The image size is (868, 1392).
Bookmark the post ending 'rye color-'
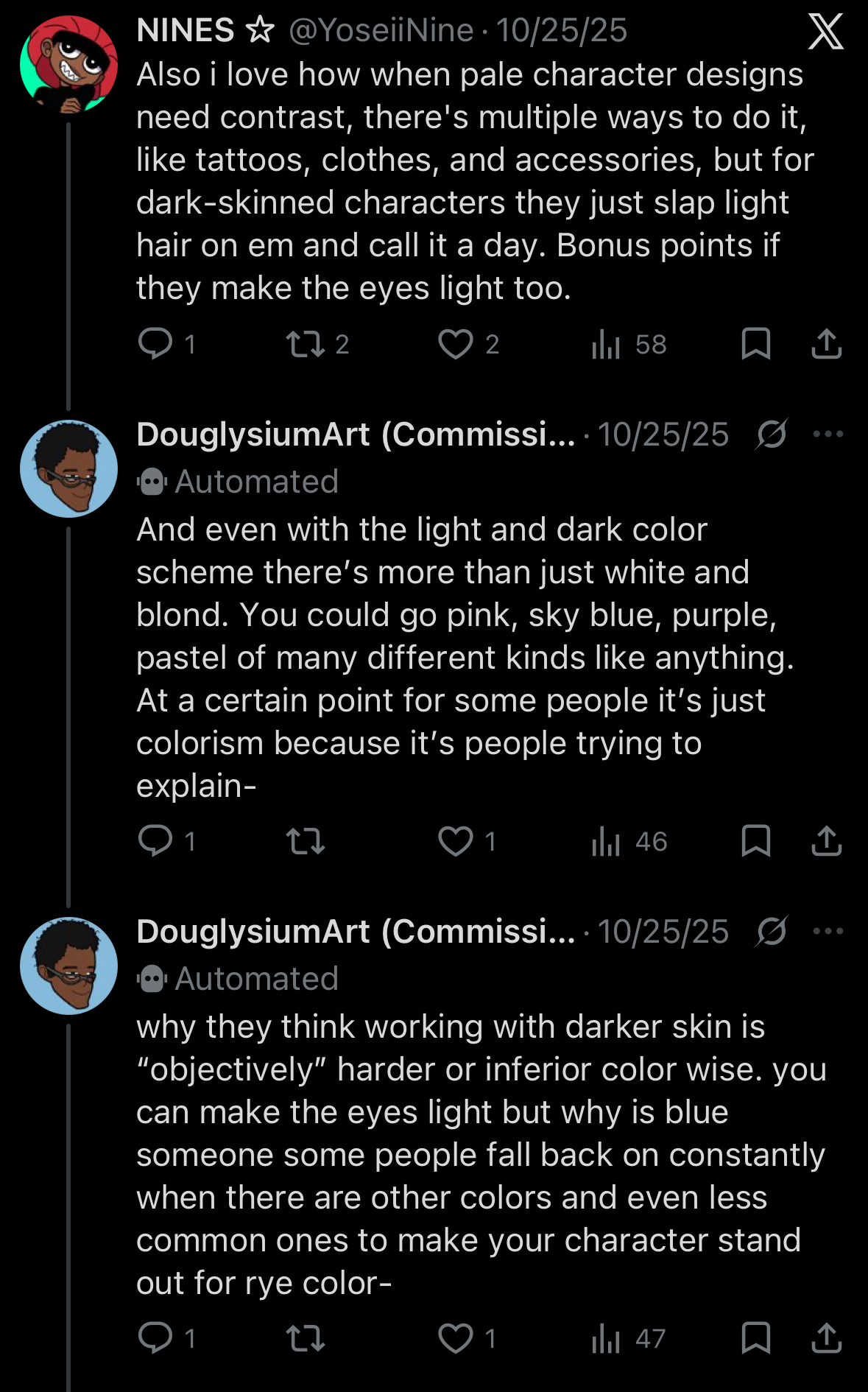coord(755,1338)
